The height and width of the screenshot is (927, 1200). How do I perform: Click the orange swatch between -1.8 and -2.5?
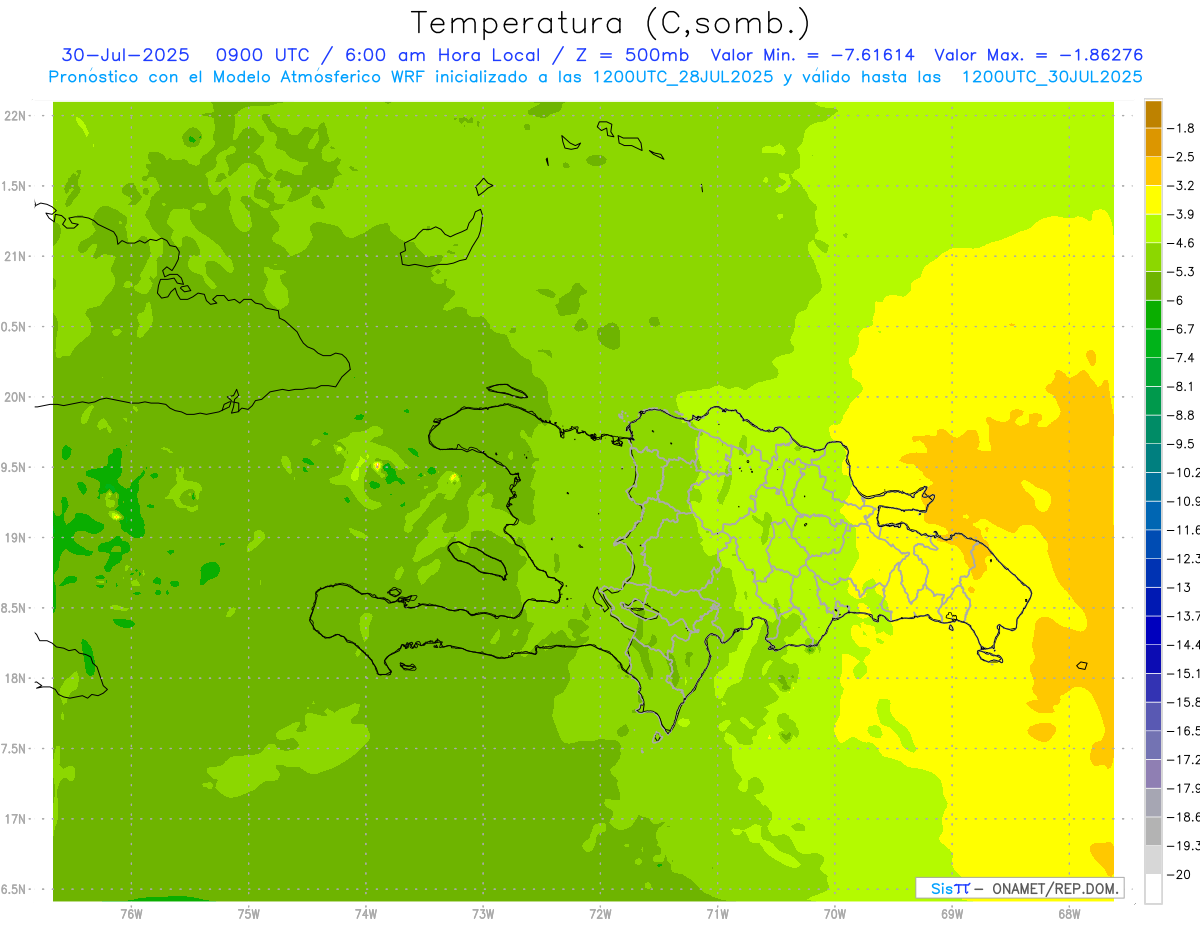tap(1153, 142)
